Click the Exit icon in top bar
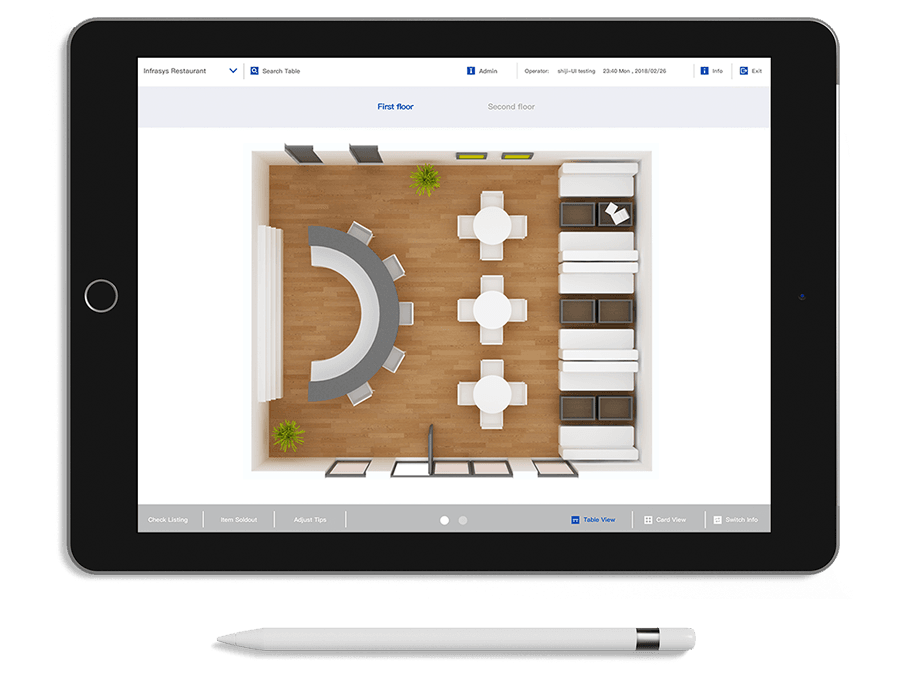This screenshot has width=900, height=691. coord(742,71)
